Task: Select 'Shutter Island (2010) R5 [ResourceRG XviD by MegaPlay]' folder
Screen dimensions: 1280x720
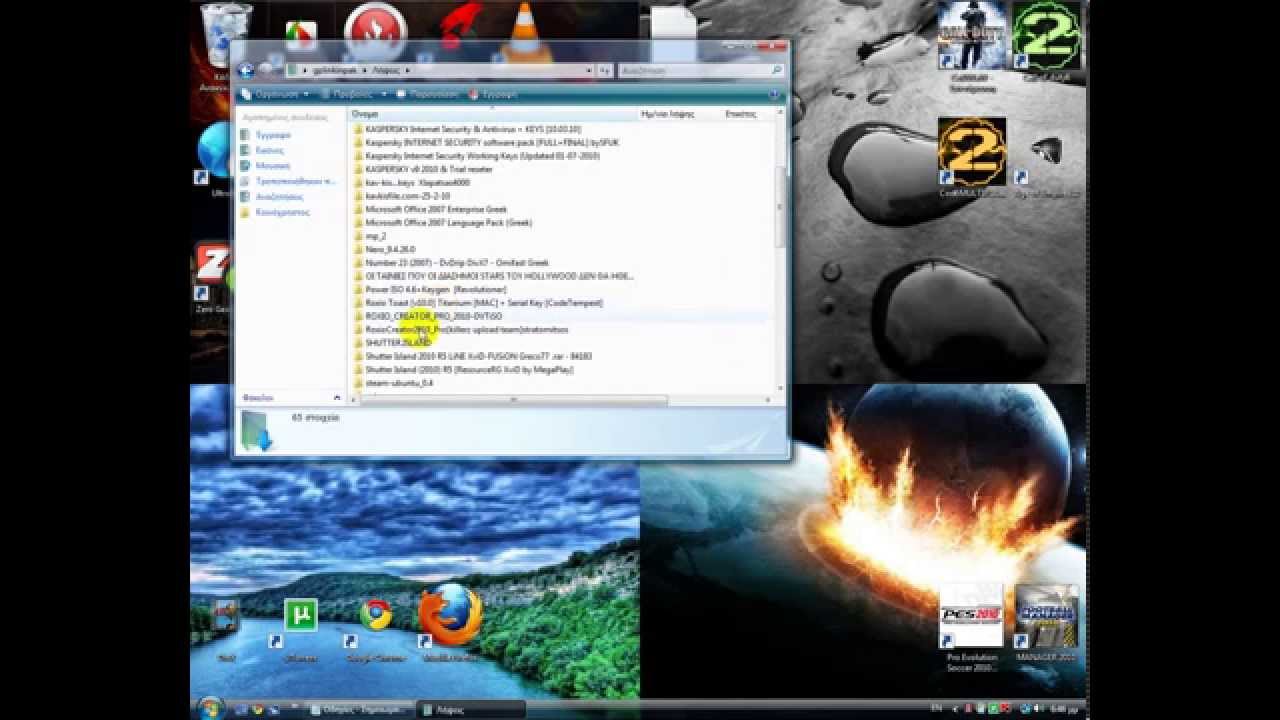Action: coord(469,370)
